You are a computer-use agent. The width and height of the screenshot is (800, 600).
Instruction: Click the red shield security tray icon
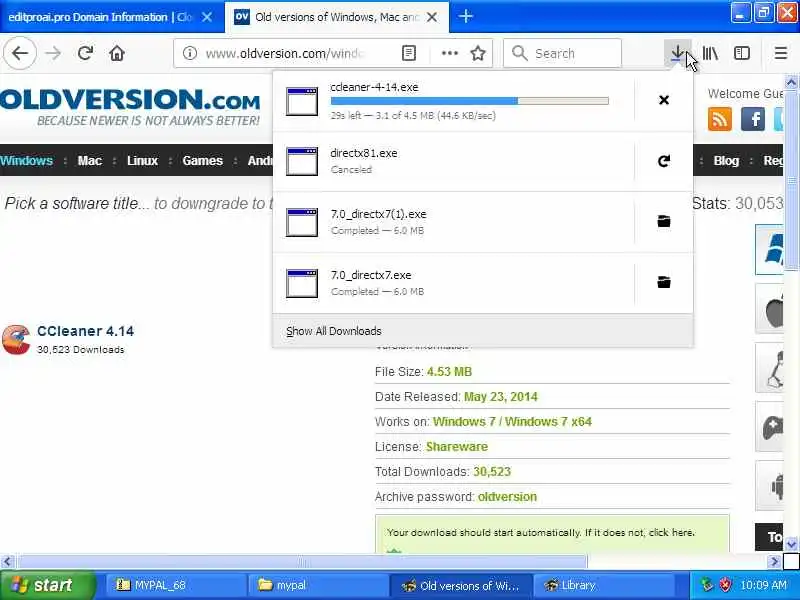coord(726,585)
